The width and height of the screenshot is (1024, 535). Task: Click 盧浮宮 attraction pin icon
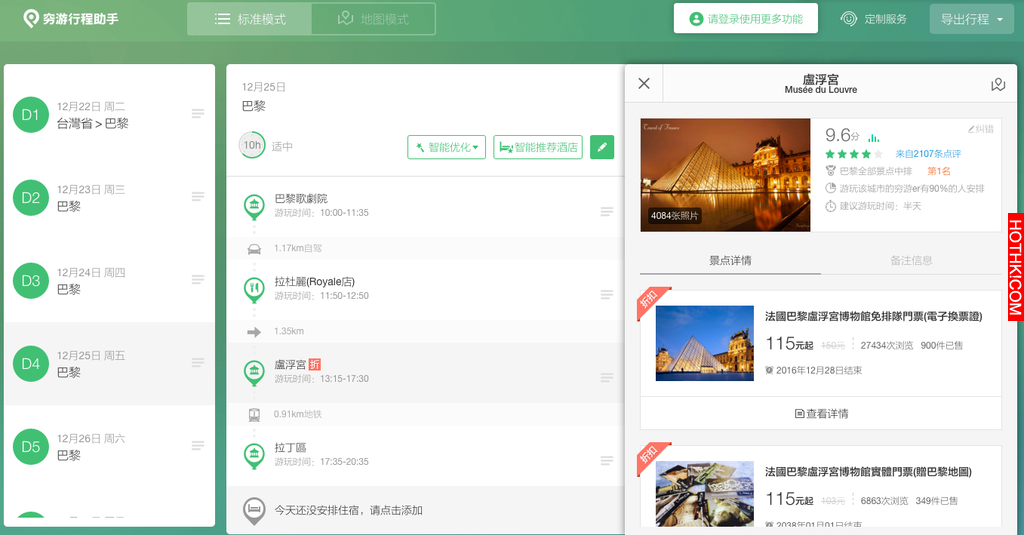pyautogui.click(x=254, y=372)
